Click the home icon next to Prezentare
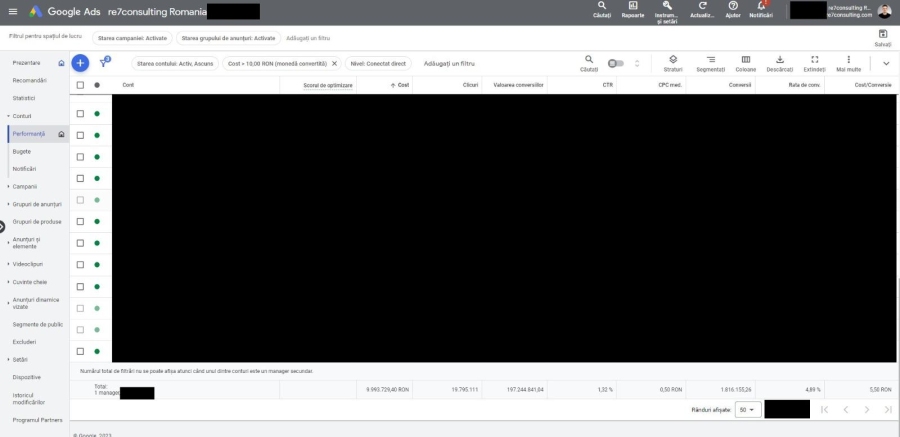Screen dimensions: 900x437 tap(61, 63)
